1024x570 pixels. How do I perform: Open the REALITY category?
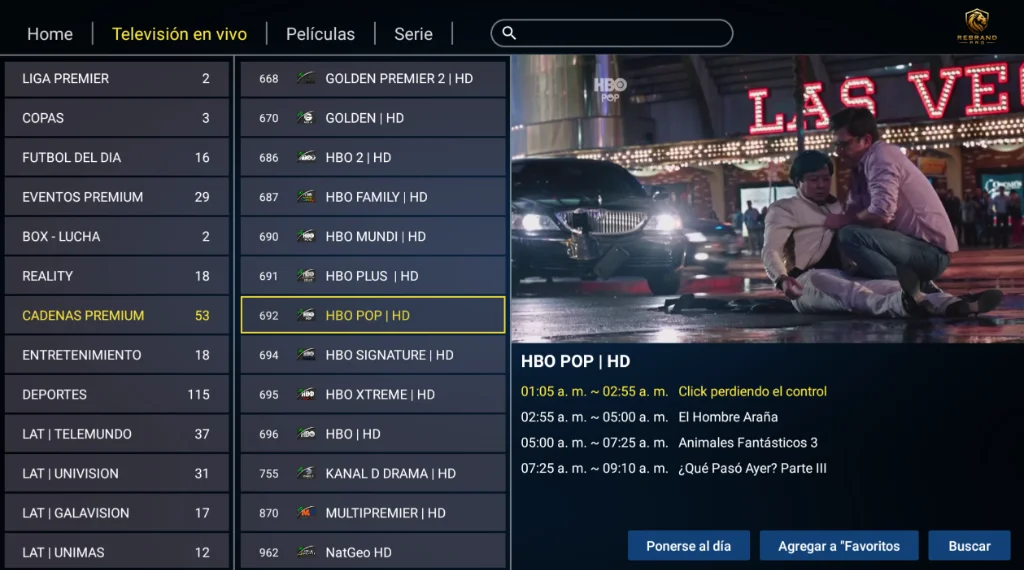[117, 276]
